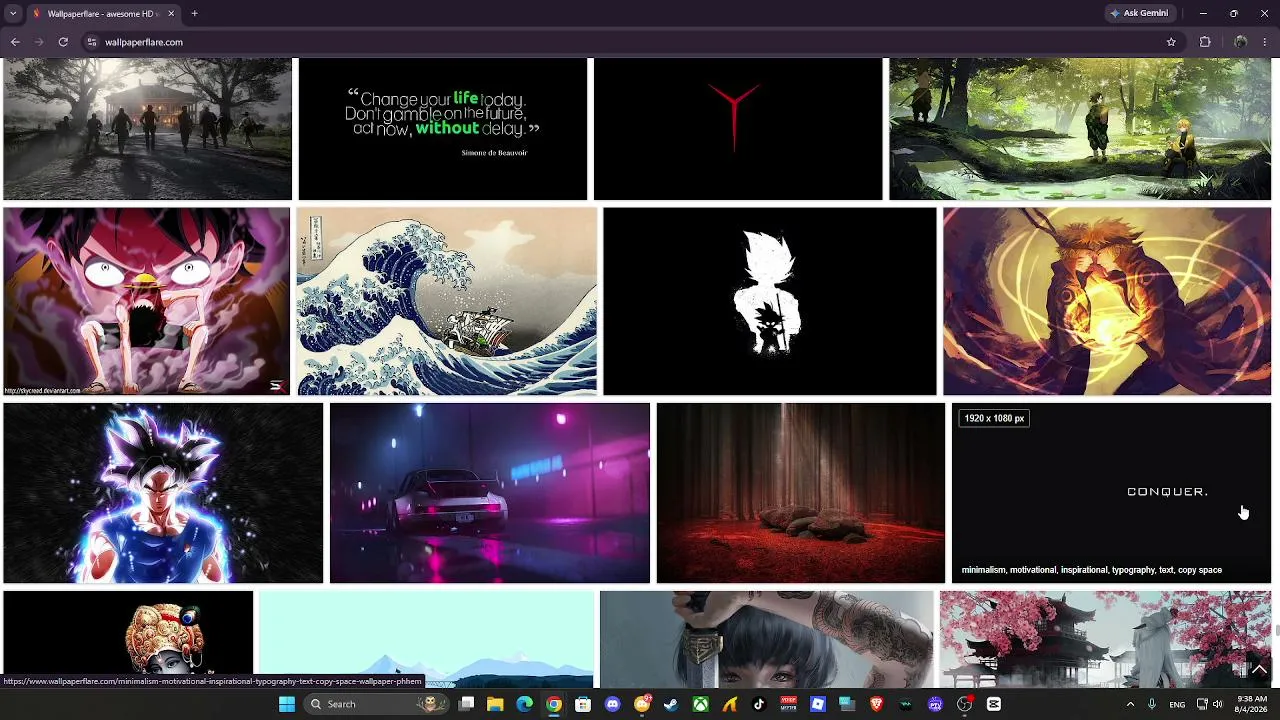
Task: Open Microsoft Store from the taskbar
Action: click(583, 704)
